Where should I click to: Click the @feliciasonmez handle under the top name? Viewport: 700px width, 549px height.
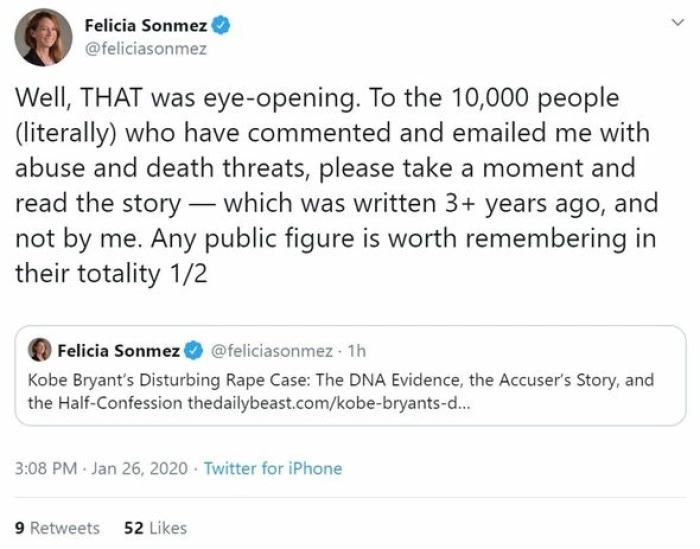click(x=145, y=49)
